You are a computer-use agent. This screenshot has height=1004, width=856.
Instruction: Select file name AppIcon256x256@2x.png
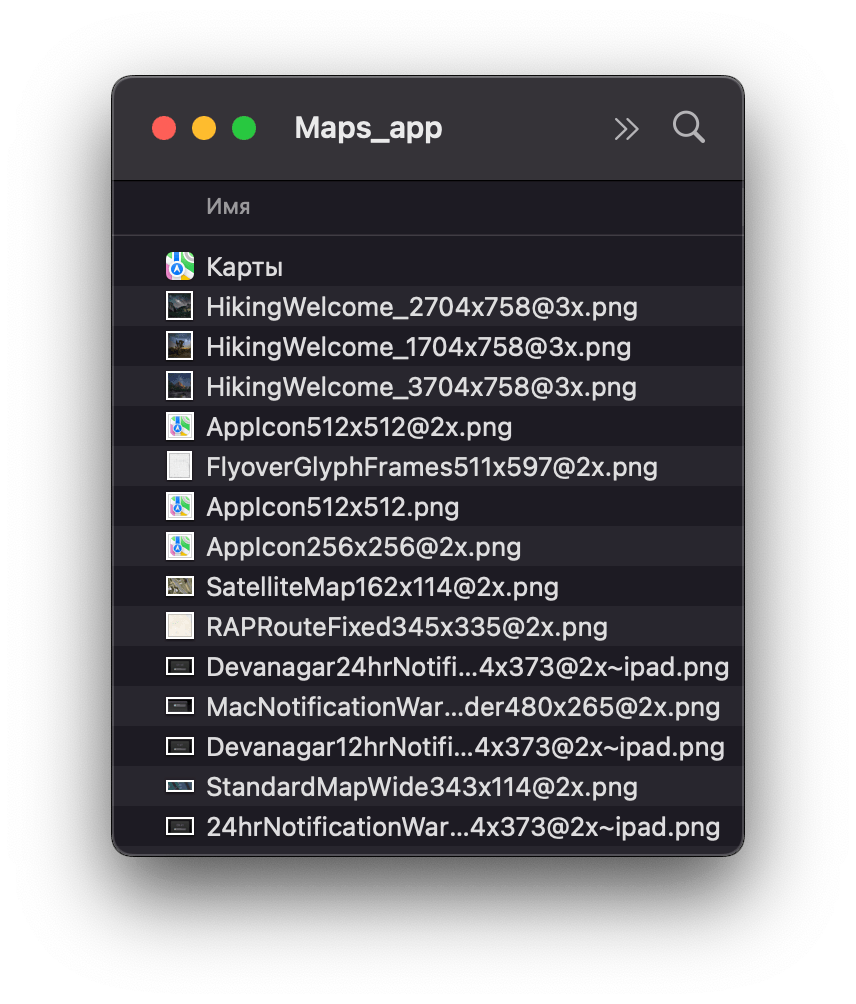(x=364, y=547)
